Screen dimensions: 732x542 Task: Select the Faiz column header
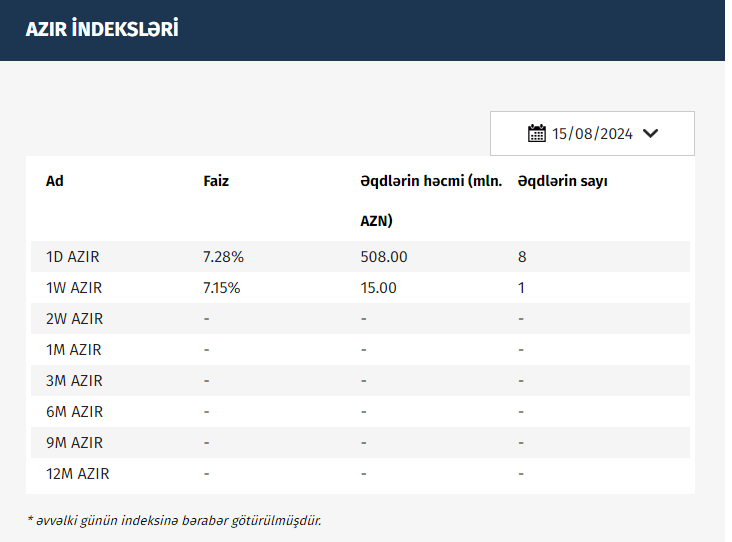[x=216, y=181]
